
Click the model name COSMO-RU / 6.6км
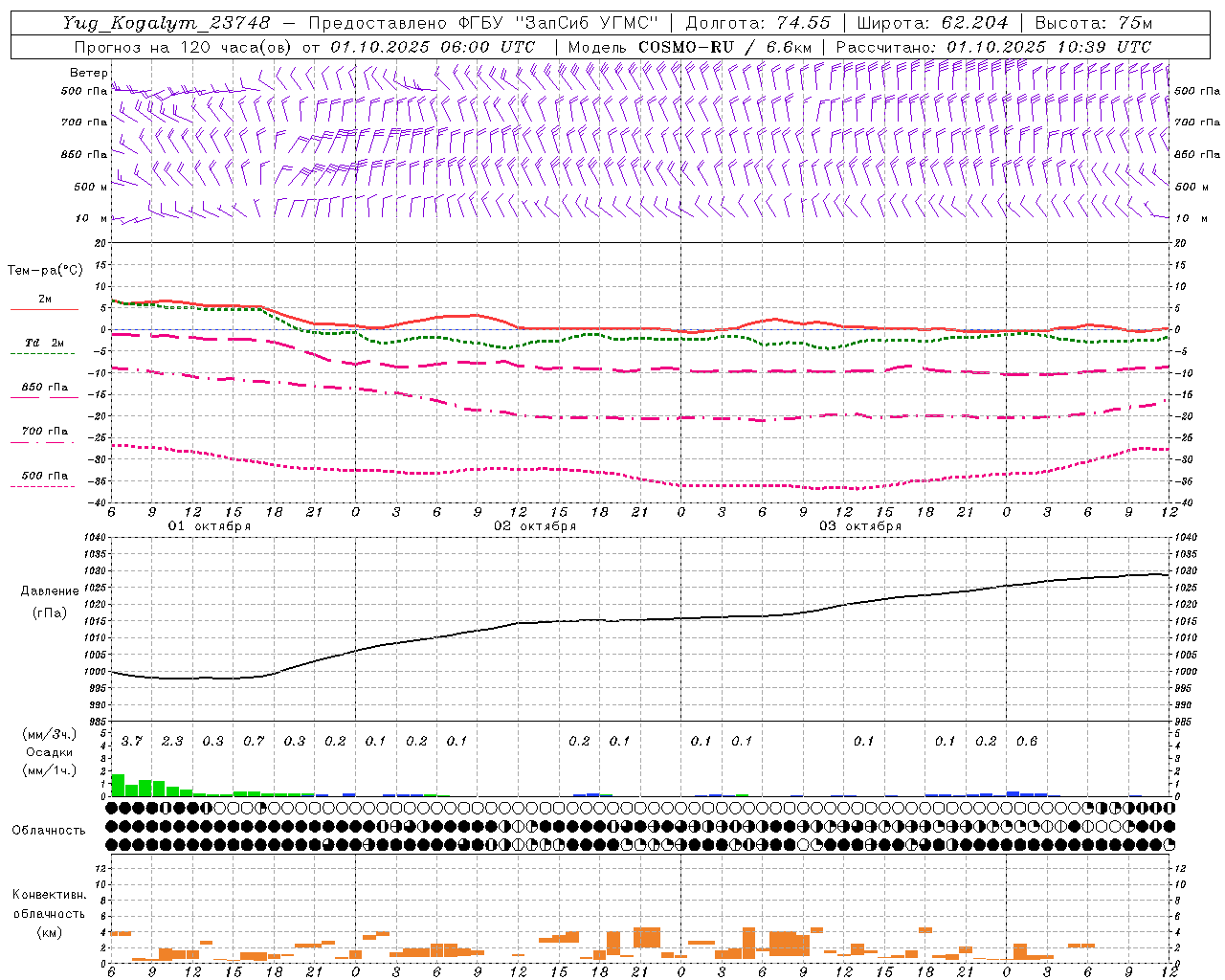[725, 47]
